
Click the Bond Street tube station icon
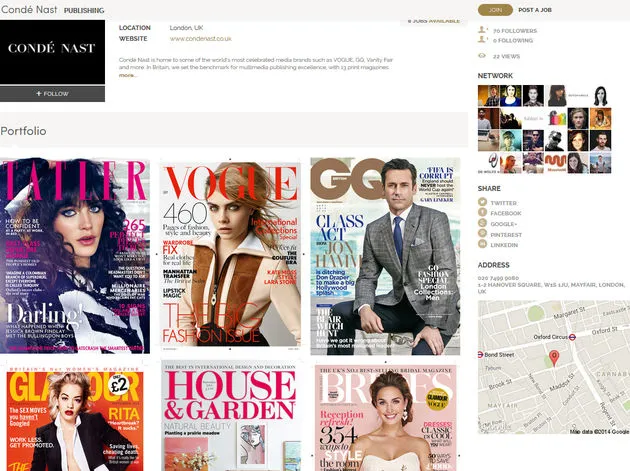point(480,354)
